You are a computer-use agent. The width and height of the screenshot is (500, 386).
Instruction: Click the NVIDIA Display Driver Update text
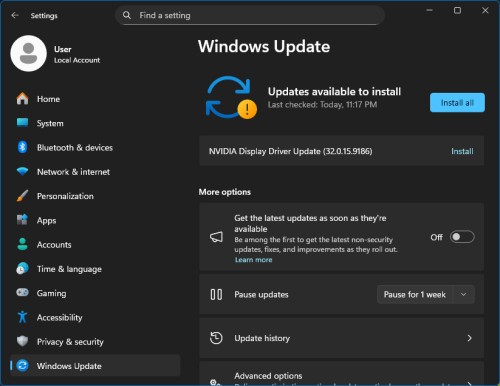coord(290,151)
